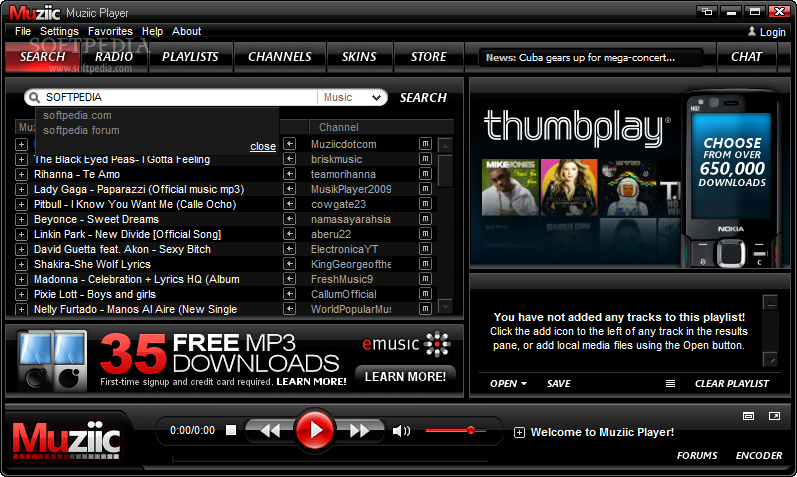Click arrow icon beside Lady Gaga - Paparazzi
The height and width of the screenshot is (477, 797).
click(289, 189)
